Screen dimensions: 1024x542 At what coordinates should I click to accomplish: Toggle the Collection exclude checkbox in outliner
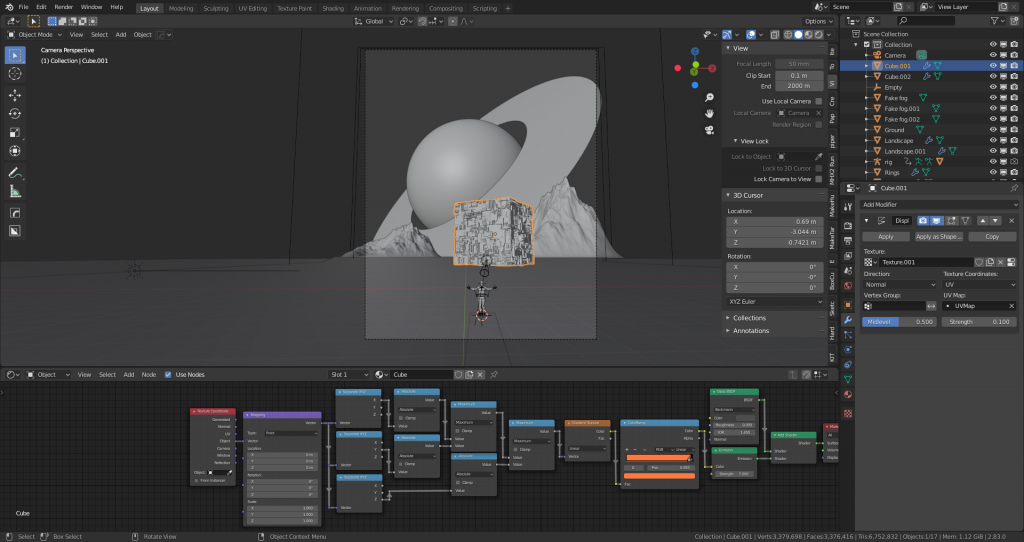(867, 44)
